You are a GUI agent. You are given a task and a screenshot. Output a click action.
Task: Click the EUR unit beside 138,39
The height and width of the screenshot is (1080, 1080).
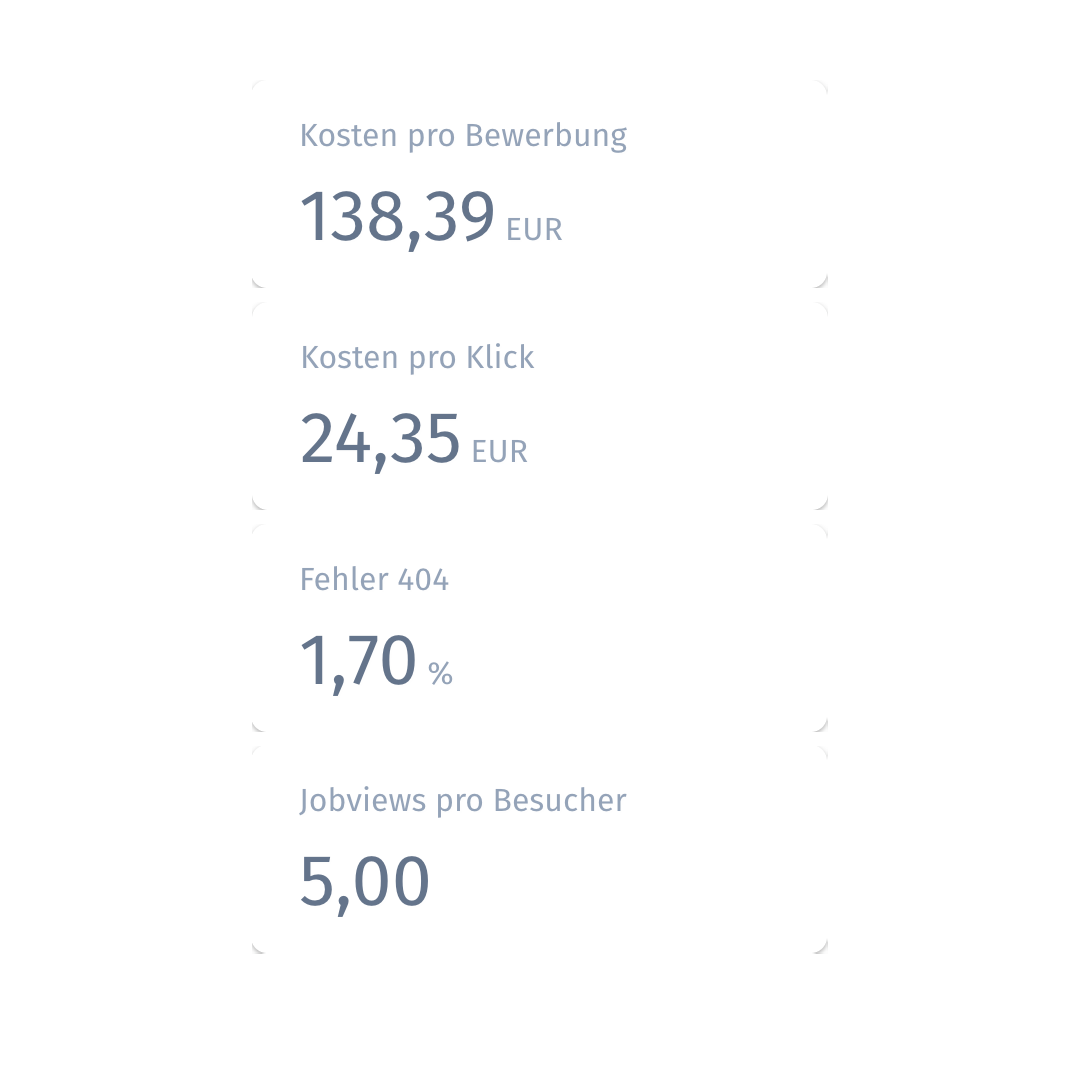point(534,230)
